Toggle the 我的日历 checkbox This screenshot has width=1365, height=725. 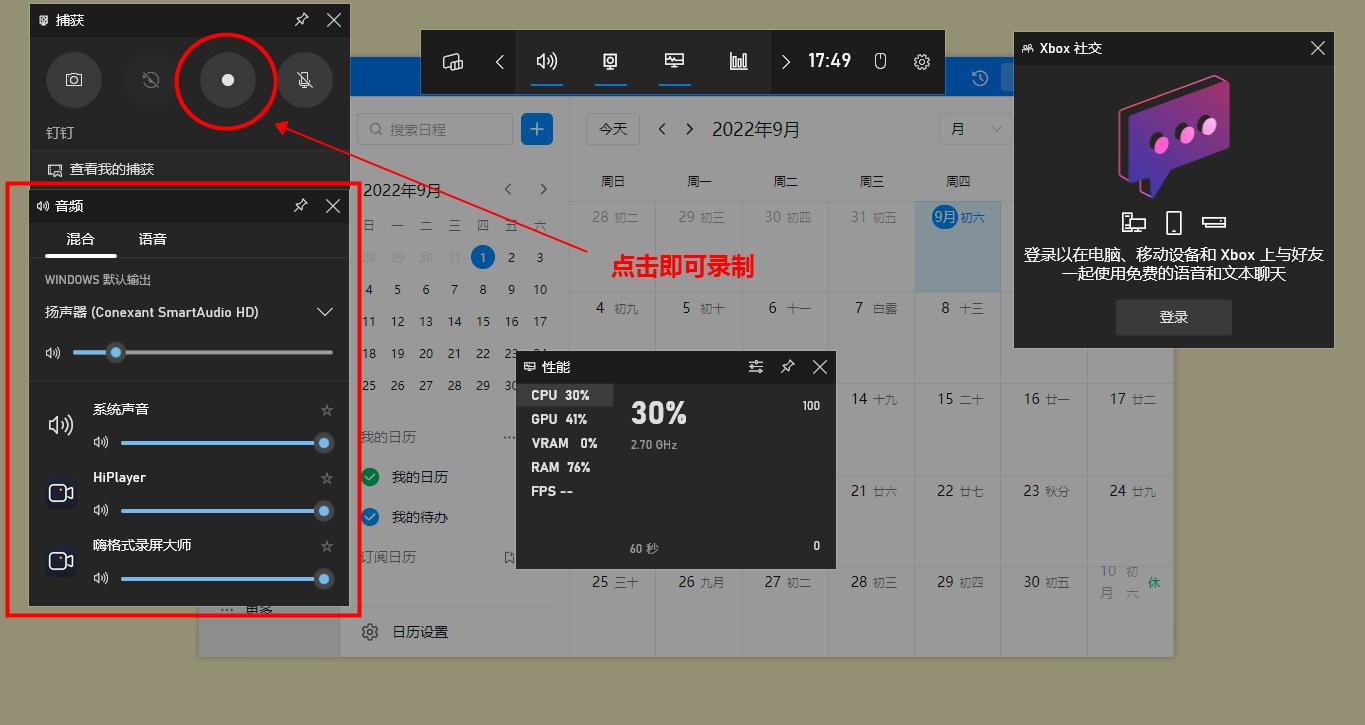click(370, 477)
